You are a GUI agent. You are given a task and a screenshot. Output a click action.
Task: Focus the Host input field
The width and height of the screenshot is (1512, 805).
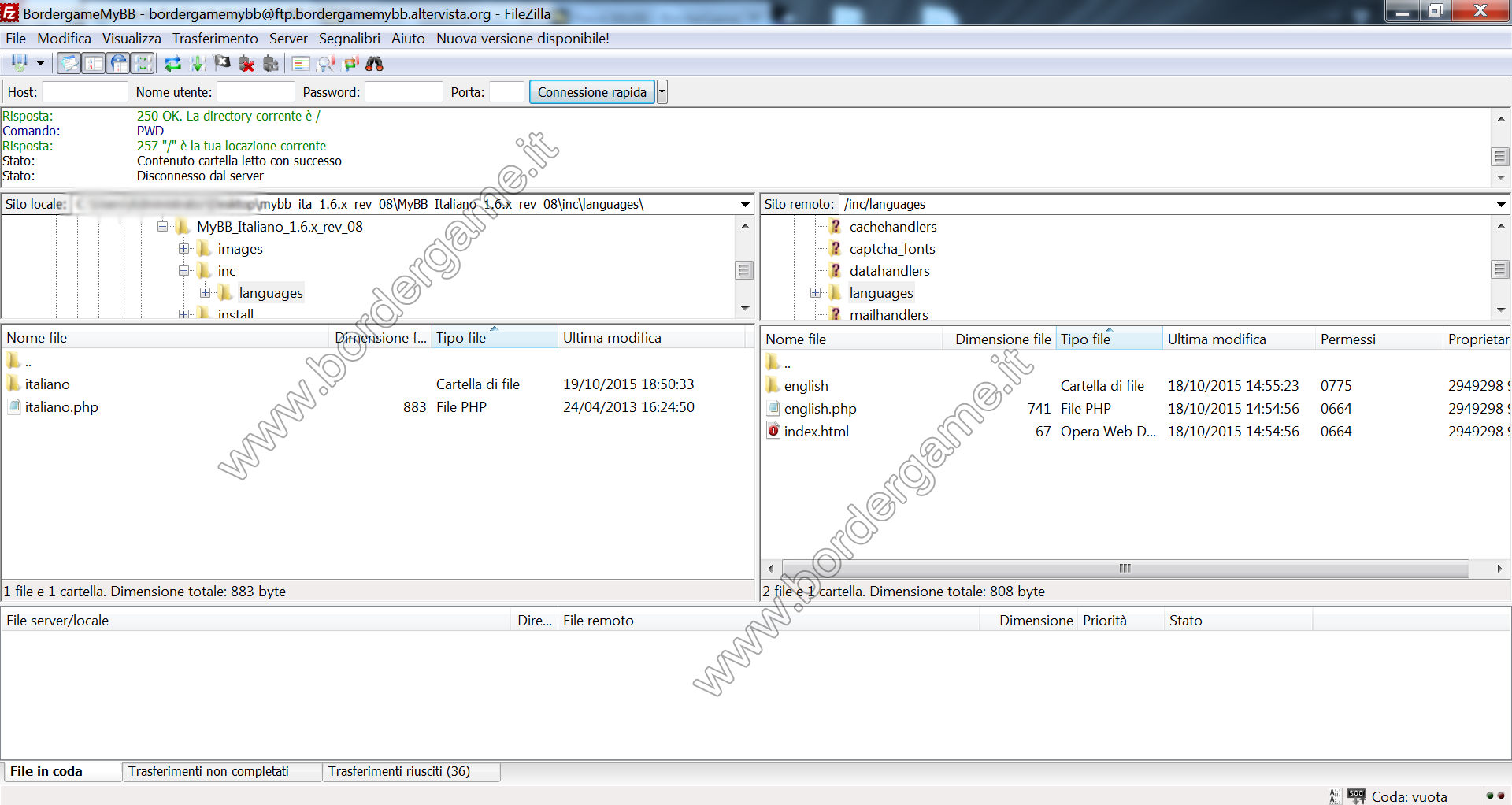(x=84, y=92)
